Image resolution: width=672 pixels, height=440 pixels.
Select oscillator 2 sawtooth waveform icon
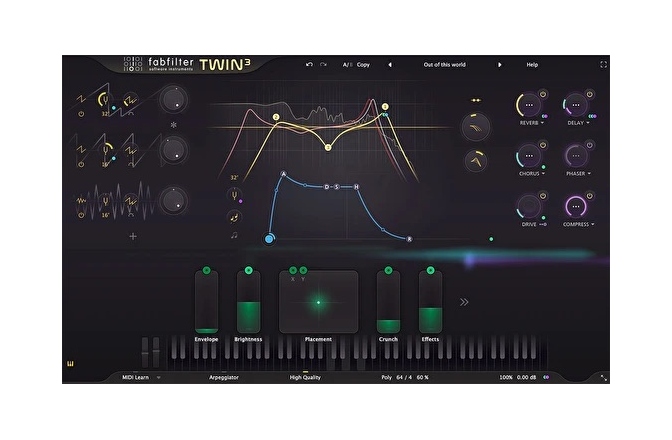(81, 150)
